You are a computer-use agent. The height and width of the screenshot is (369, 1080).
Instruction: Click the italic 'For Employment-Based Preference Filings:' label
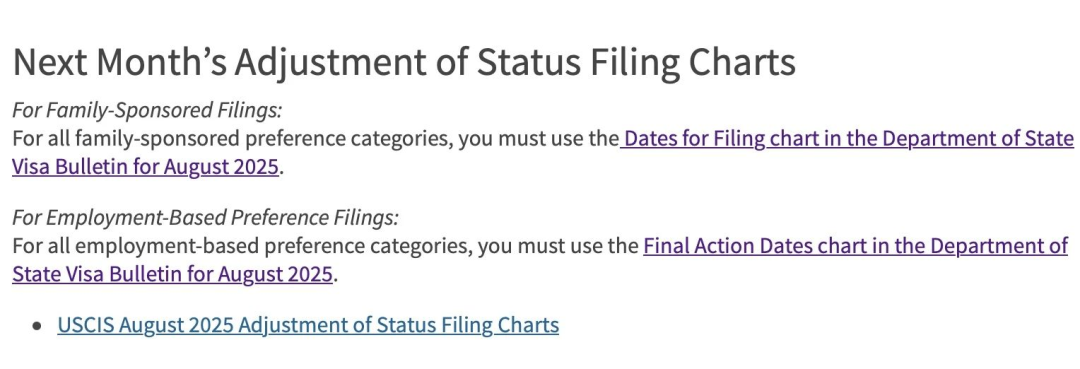click(205, 218)
